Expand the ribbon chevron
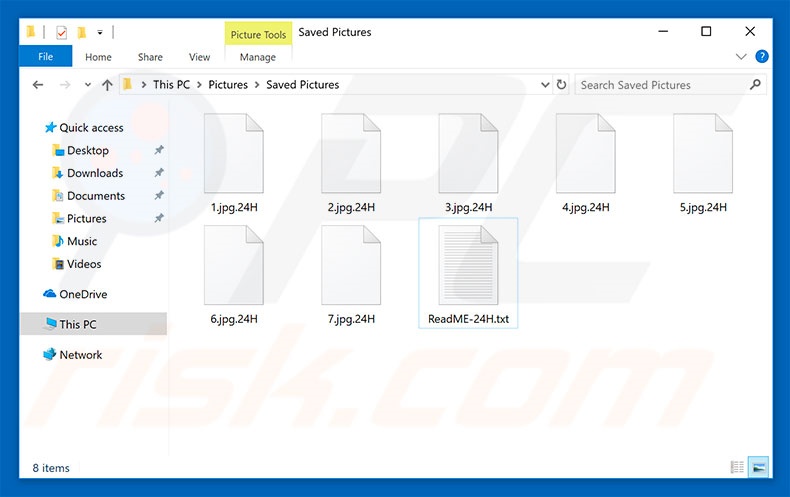 coord(741,56)
